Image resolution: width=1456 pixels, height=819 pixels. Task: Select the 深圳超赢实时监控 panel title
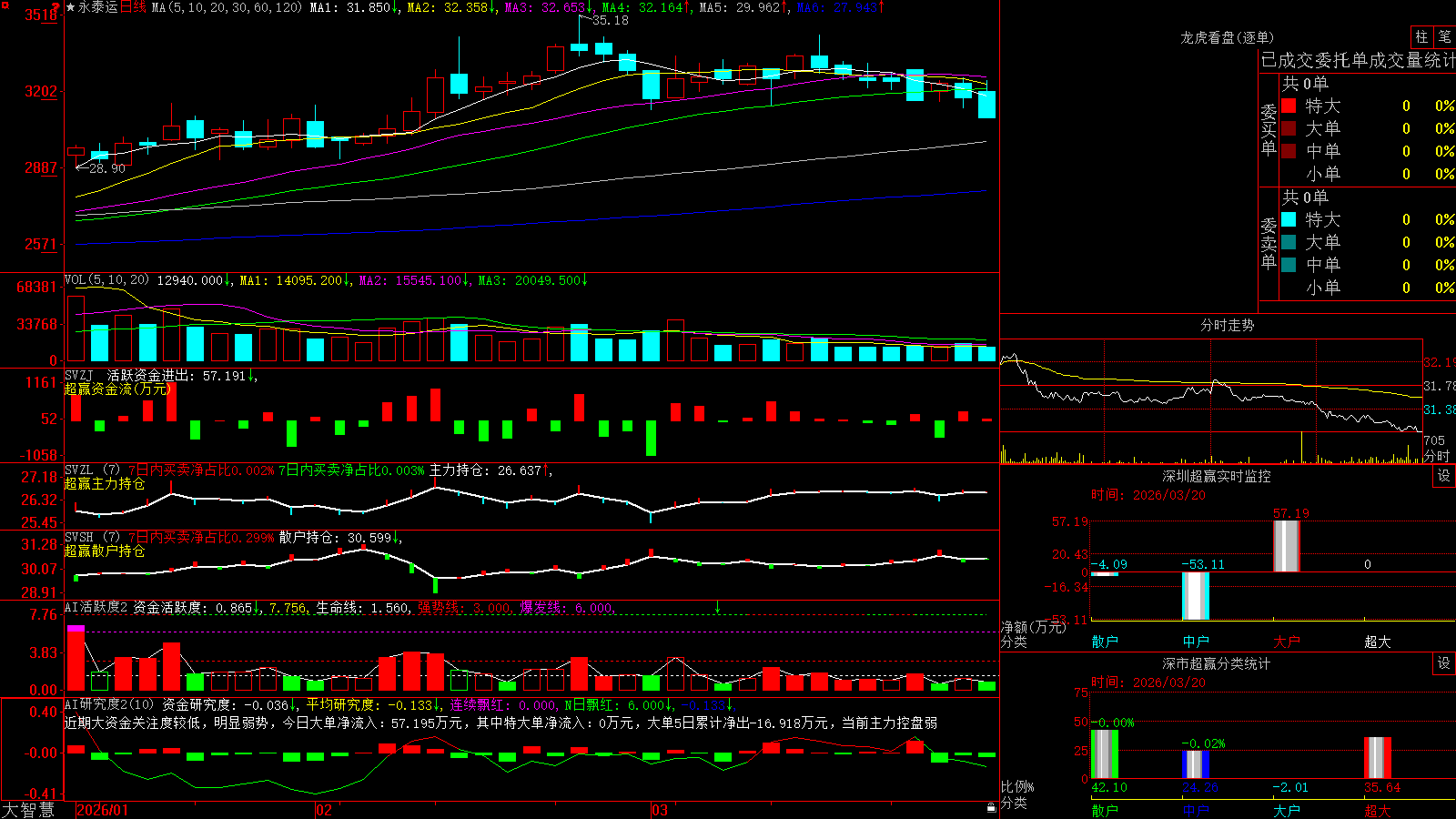click(1216, 476)
